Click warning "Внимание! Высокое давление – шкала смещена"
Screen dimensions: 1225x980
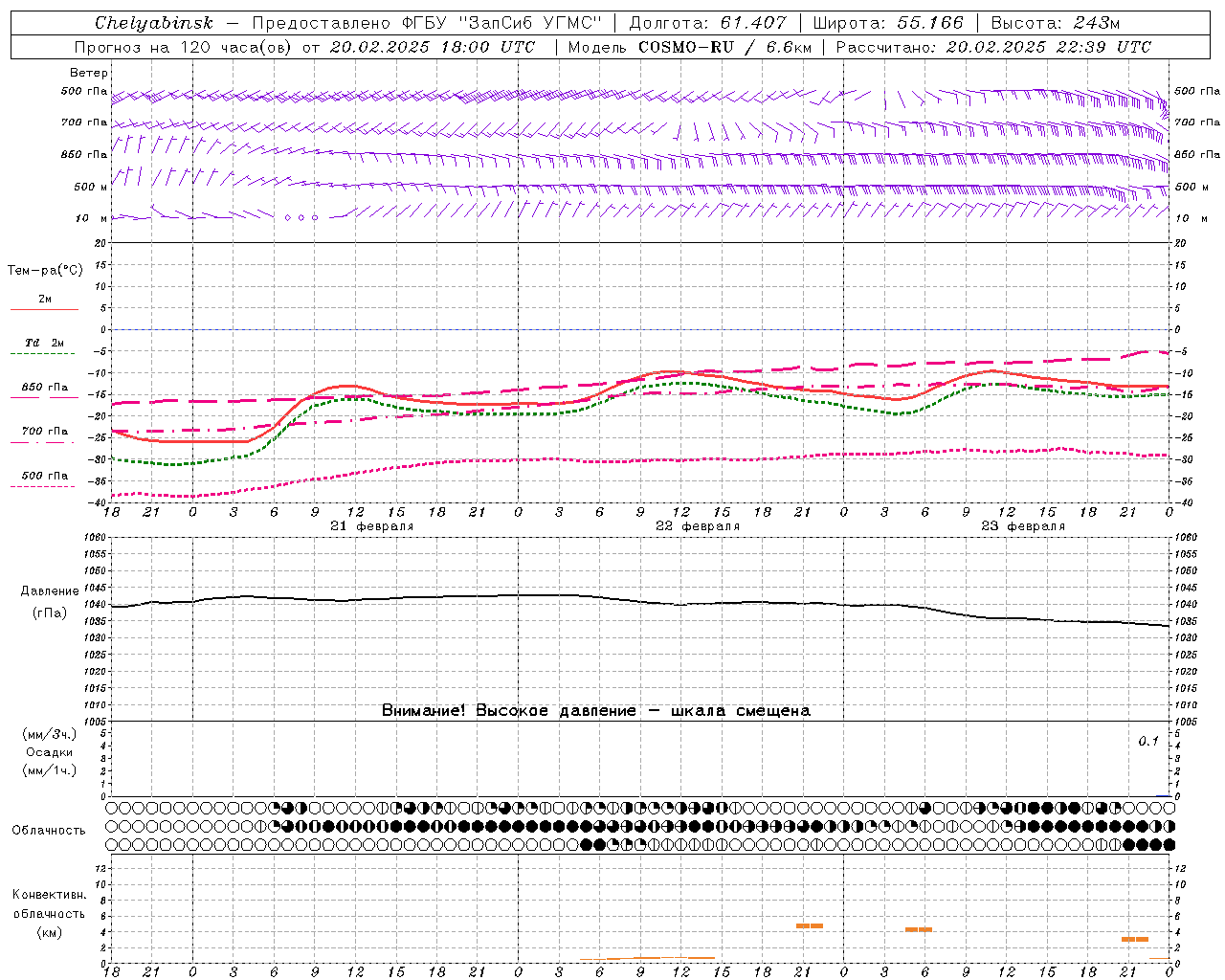[x=596, y=710]
